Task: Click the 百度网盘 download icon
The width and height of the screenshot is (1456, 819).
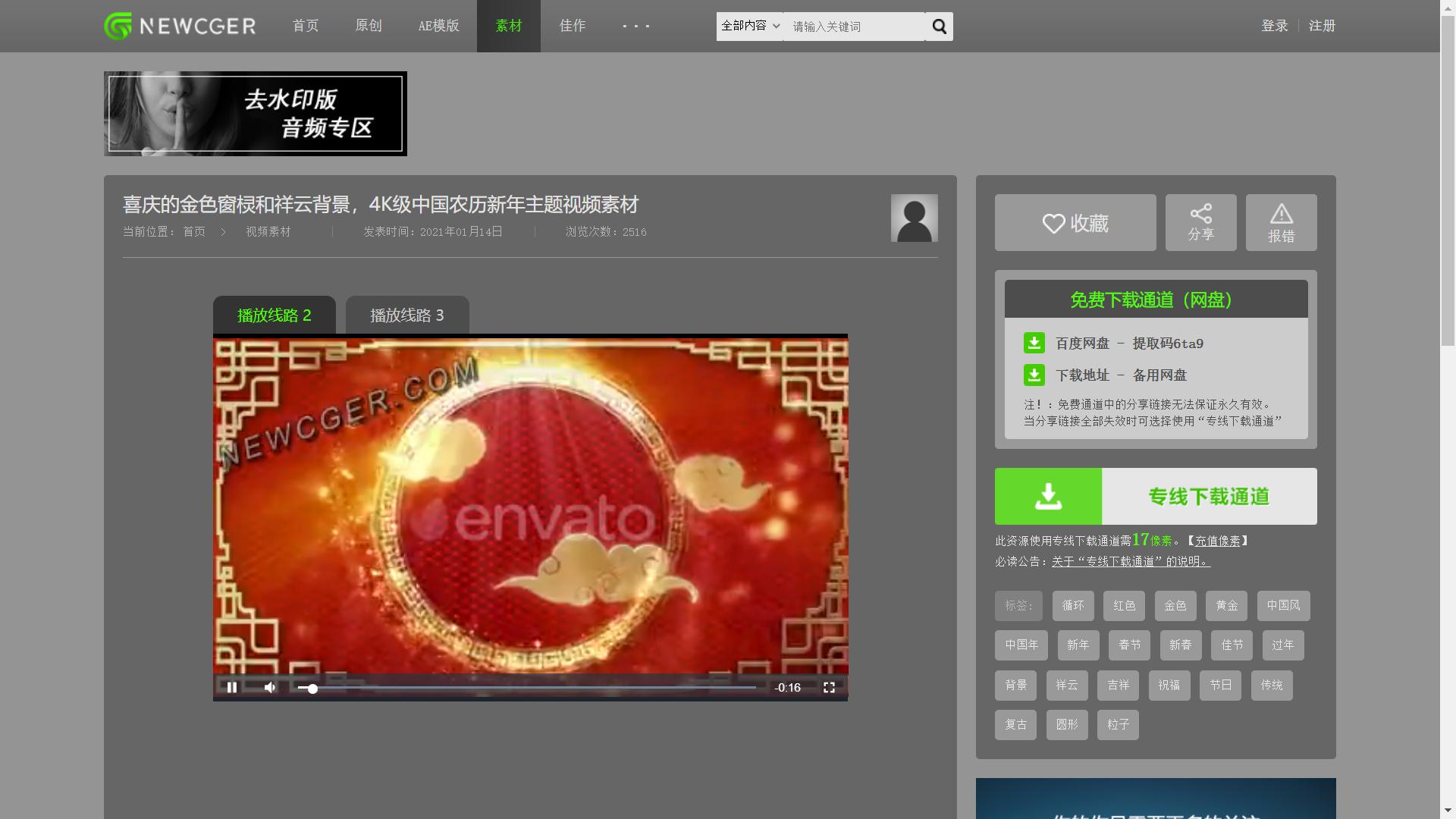Action: click(x=1034, y=343)
